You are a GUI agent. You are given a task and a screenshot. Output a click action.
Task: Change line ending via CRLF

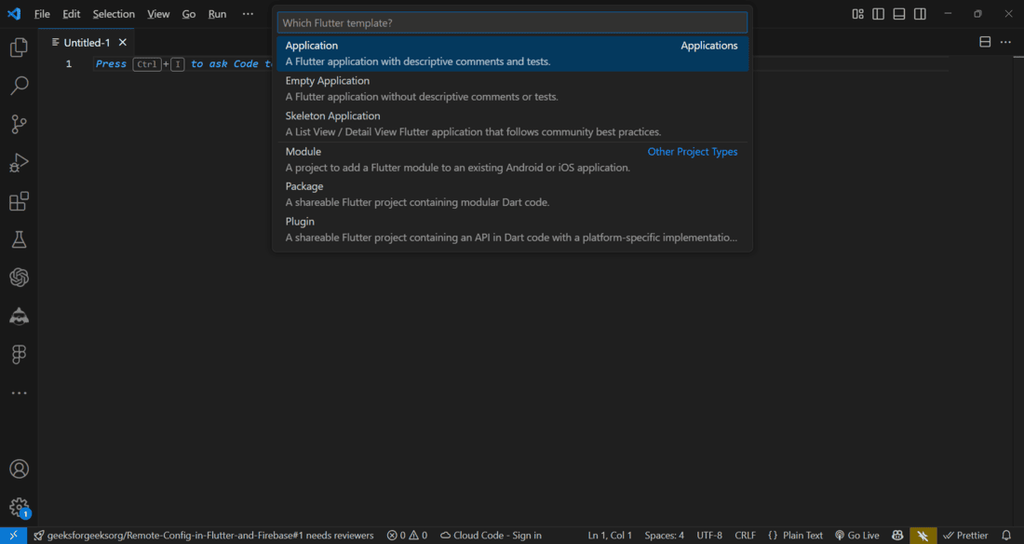tap(745, 536)
